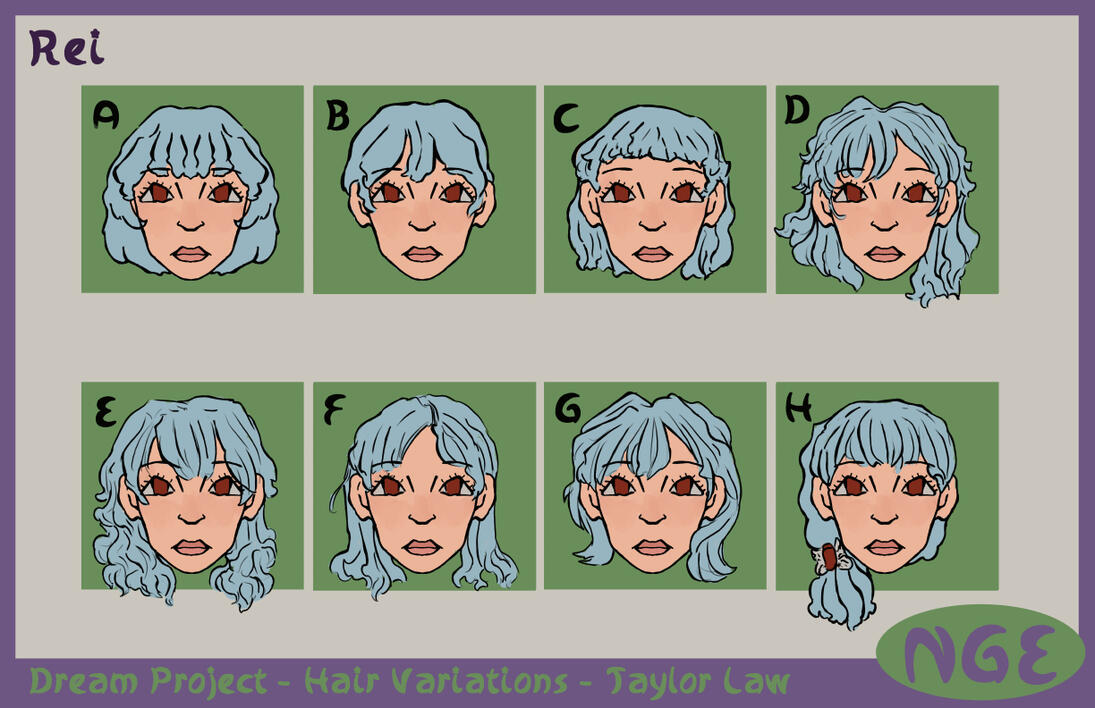
Task: Click the letter G label
Action: coord(568,408)
